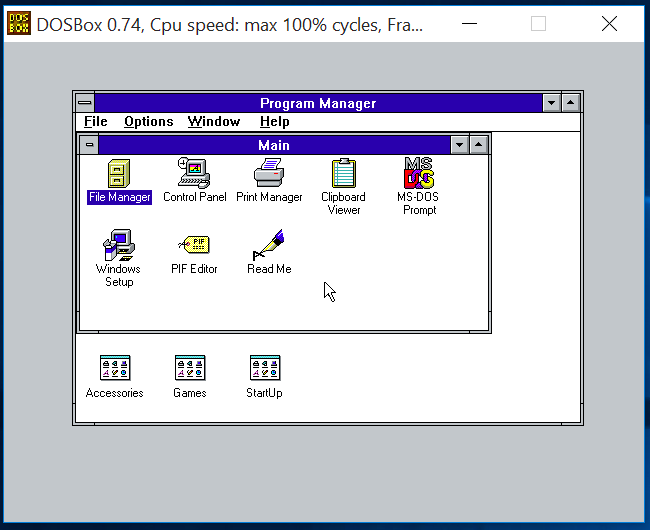Close the DOSBox window
The height and width of the screenshot is (530, 650).
tap(609, 24)
